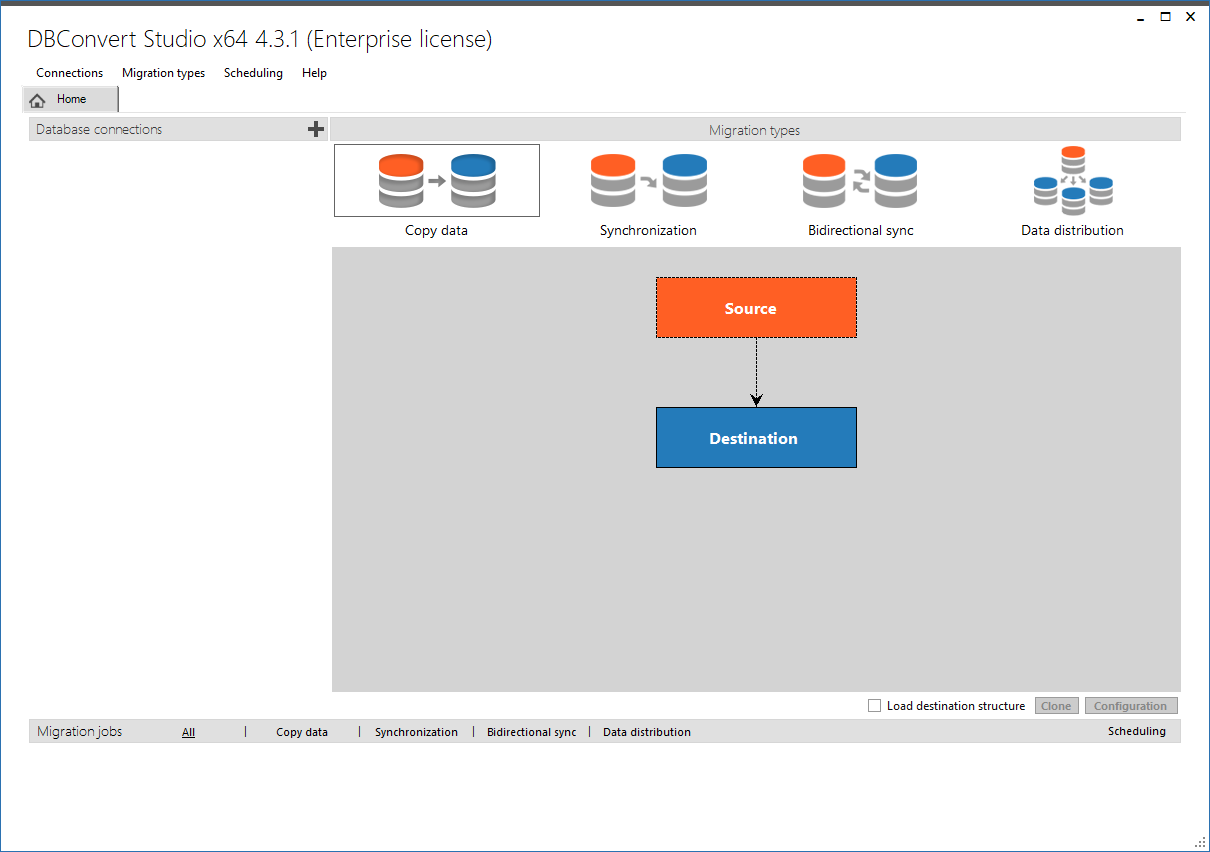Open Scheduling in the Migration jobs bar
This screenshot has height=852, width=1210.
tap(1137, 731)
